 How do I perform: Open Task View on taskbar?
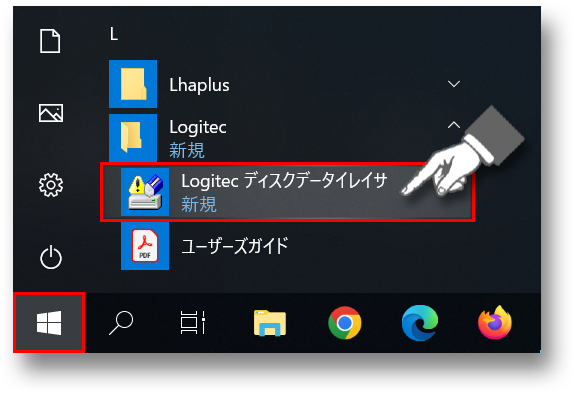[x=193, y=323]
